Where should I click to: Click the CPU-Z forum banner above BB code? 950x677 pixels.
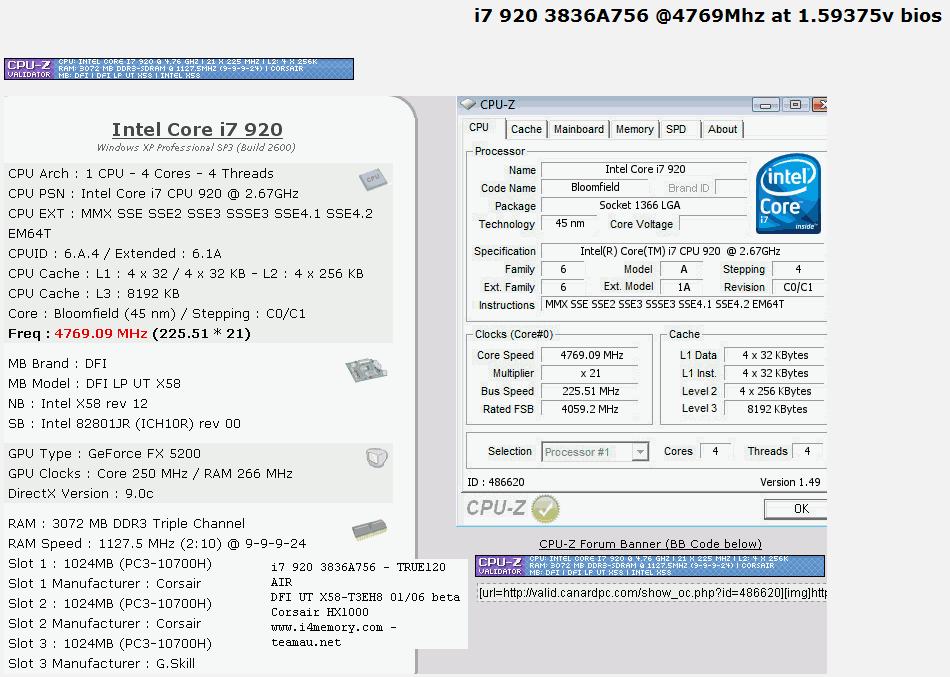[650, 566]
